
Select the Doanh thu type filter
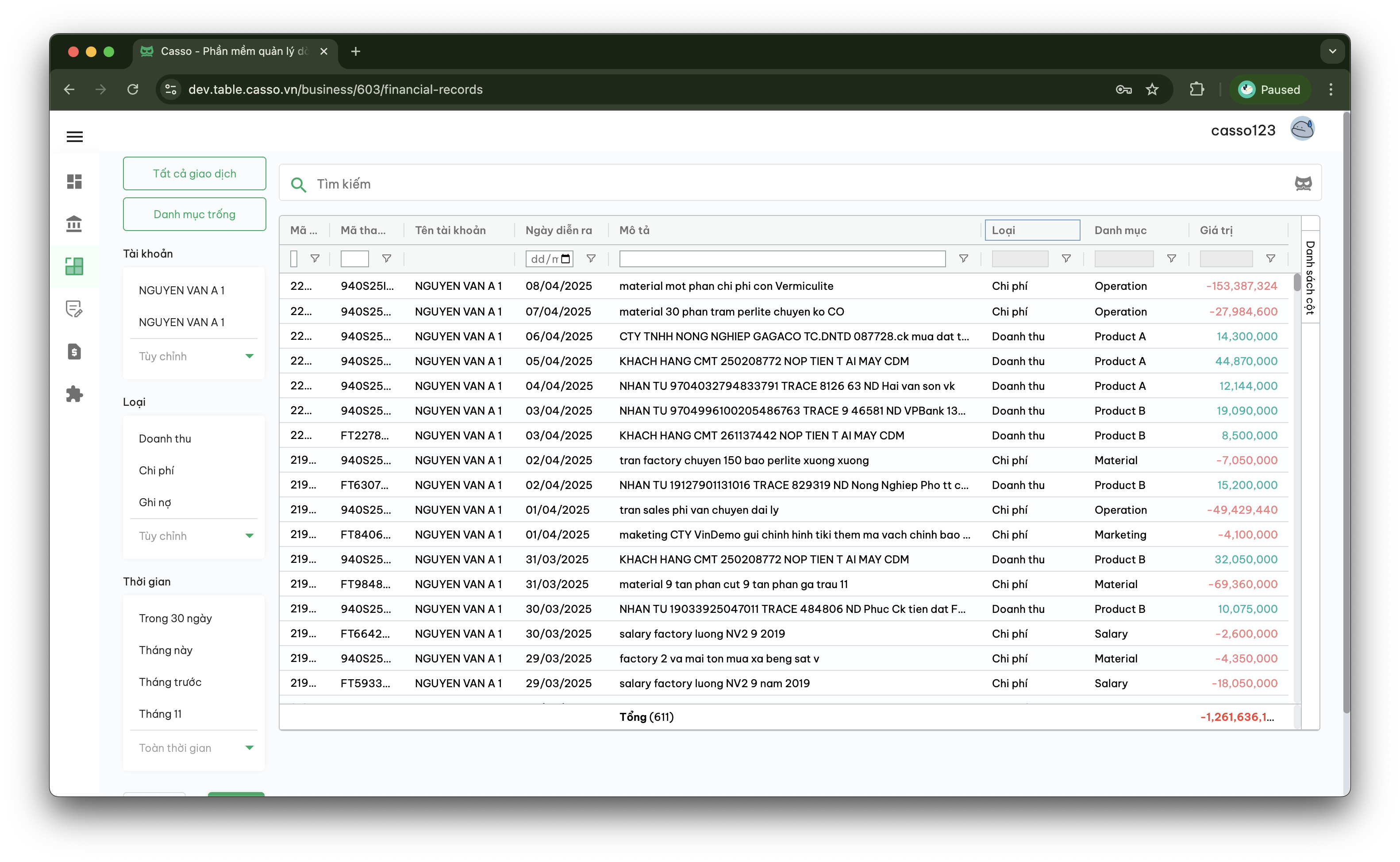coord(165,439)
